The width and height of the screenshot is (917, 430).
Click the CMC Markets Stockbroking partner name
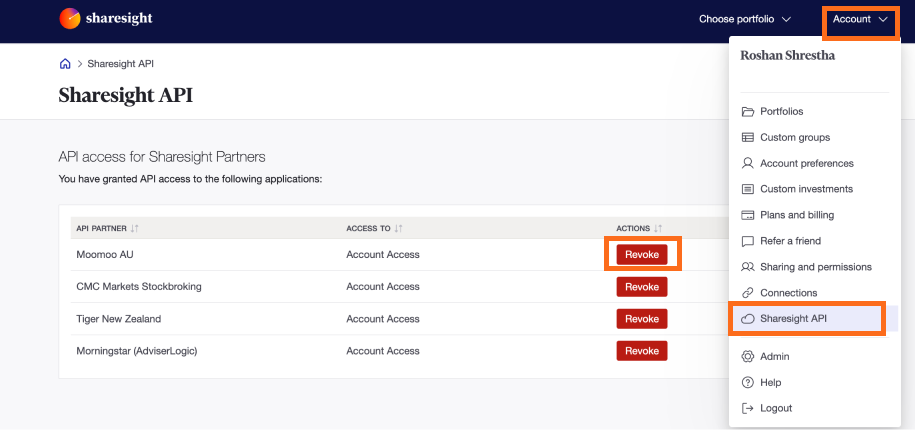139,287
